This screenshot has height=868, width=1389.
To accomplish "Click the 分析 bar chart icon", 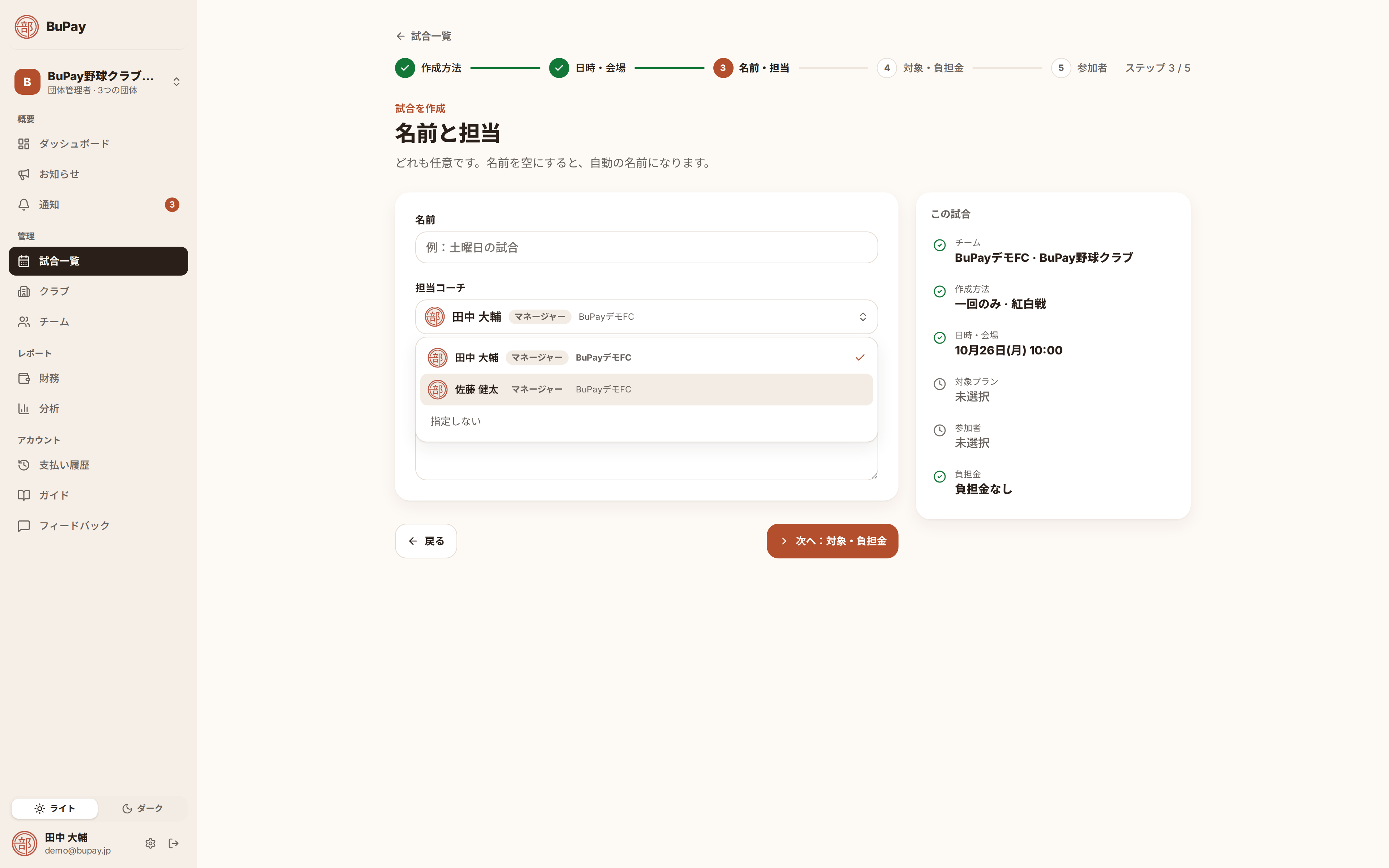I will 24,409.
